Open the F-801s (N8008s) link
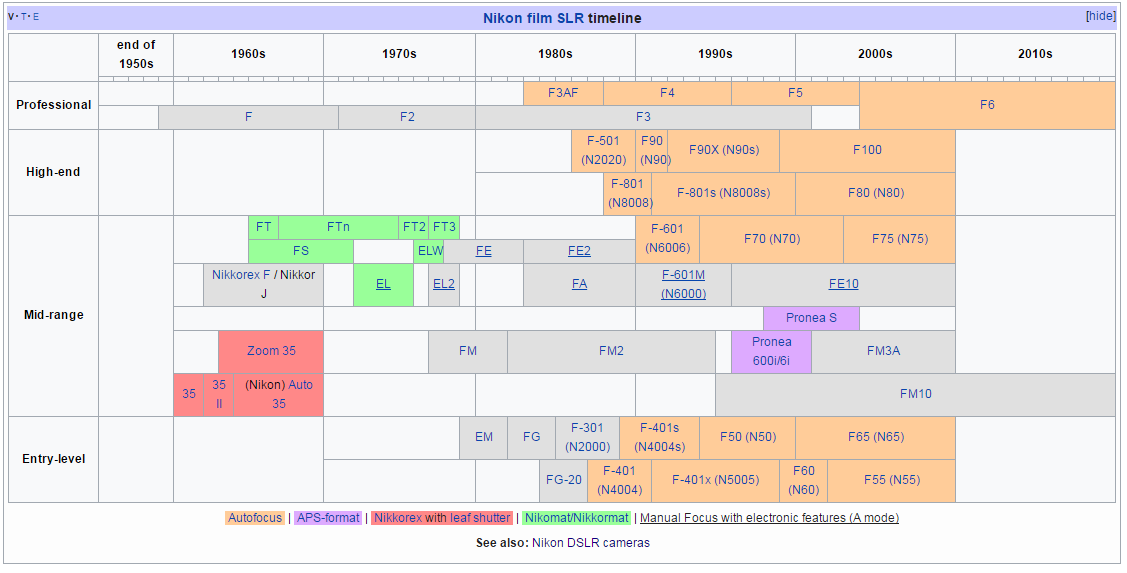Screen dimensions: 1127x573 point(723,193)
